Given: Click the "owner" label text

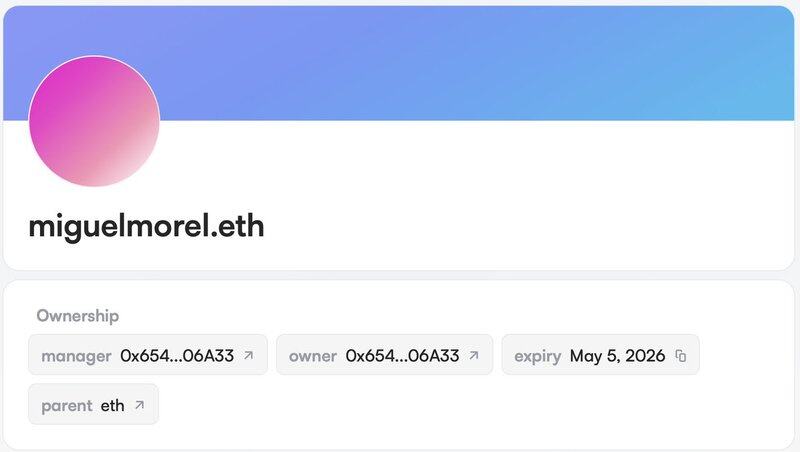Looking at the screenshot, I should click(312, 355).
